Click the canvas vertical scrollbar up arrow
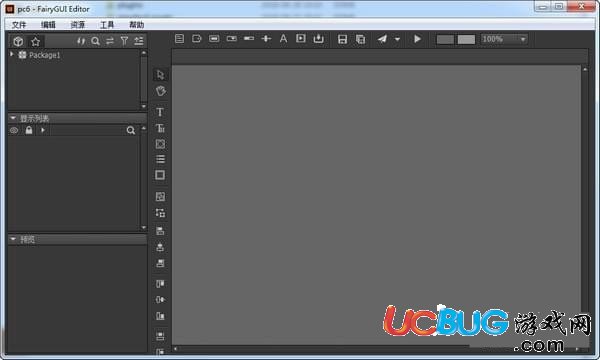The image size is (600, 360). [585, 70]
